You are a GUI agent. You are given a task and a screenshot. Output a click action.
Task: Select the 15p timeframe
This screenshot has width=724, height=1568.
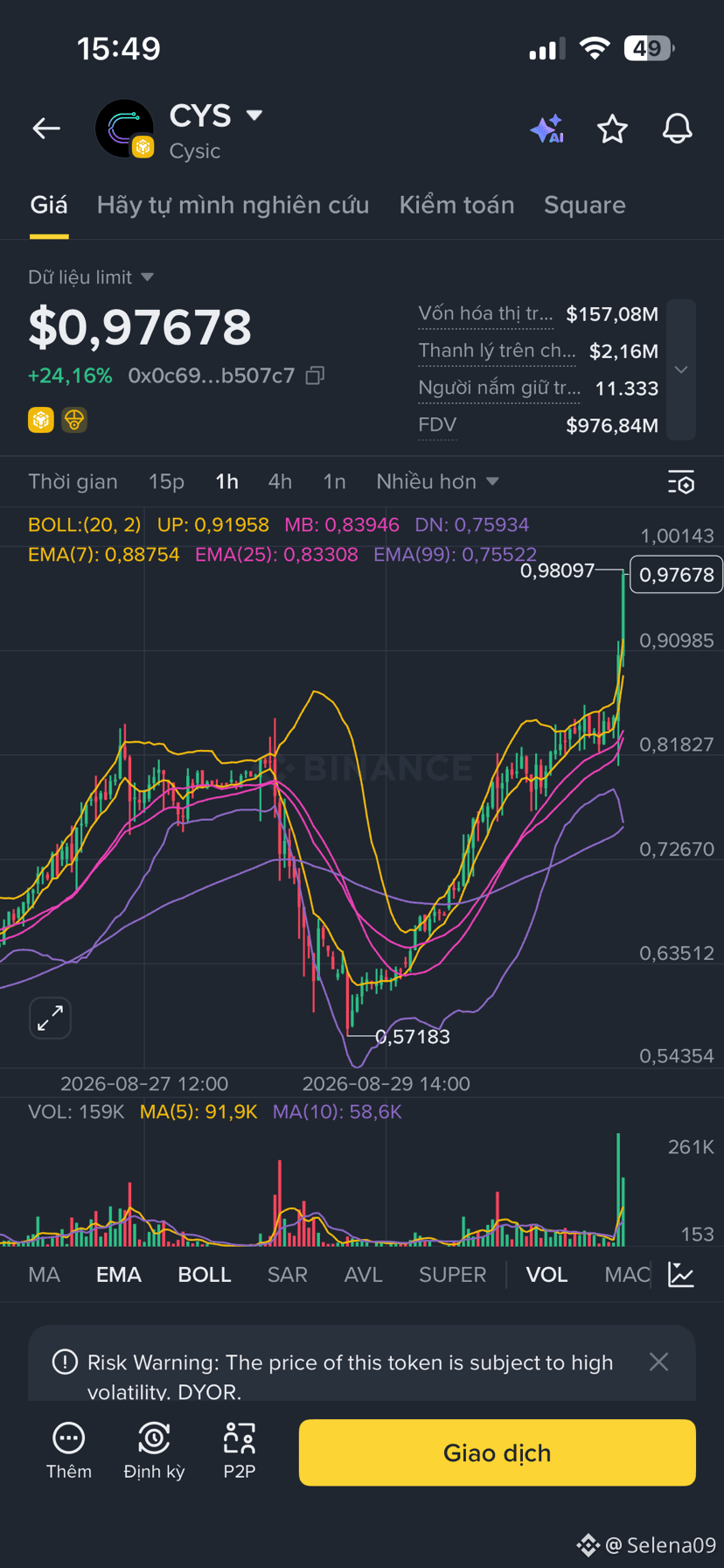coord(166,481)
